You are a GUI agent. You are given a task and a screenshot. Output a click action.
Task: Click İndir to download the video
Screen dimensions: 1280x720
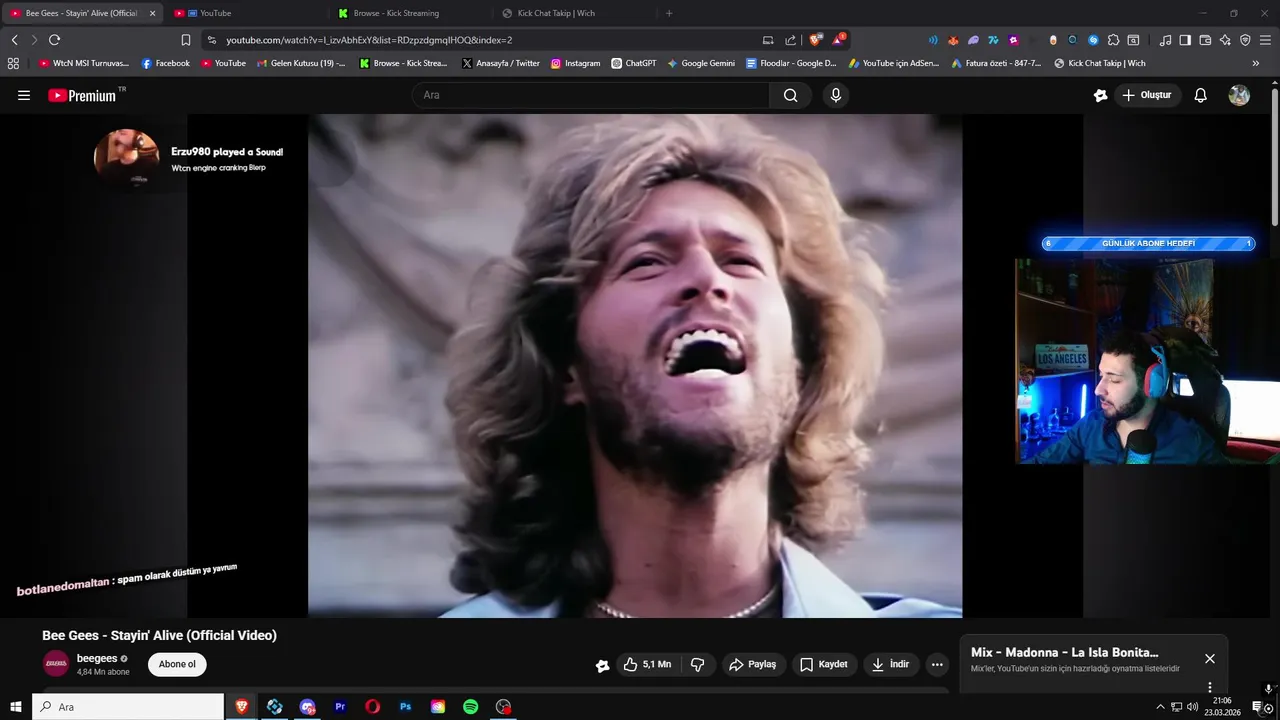(890, 664)
